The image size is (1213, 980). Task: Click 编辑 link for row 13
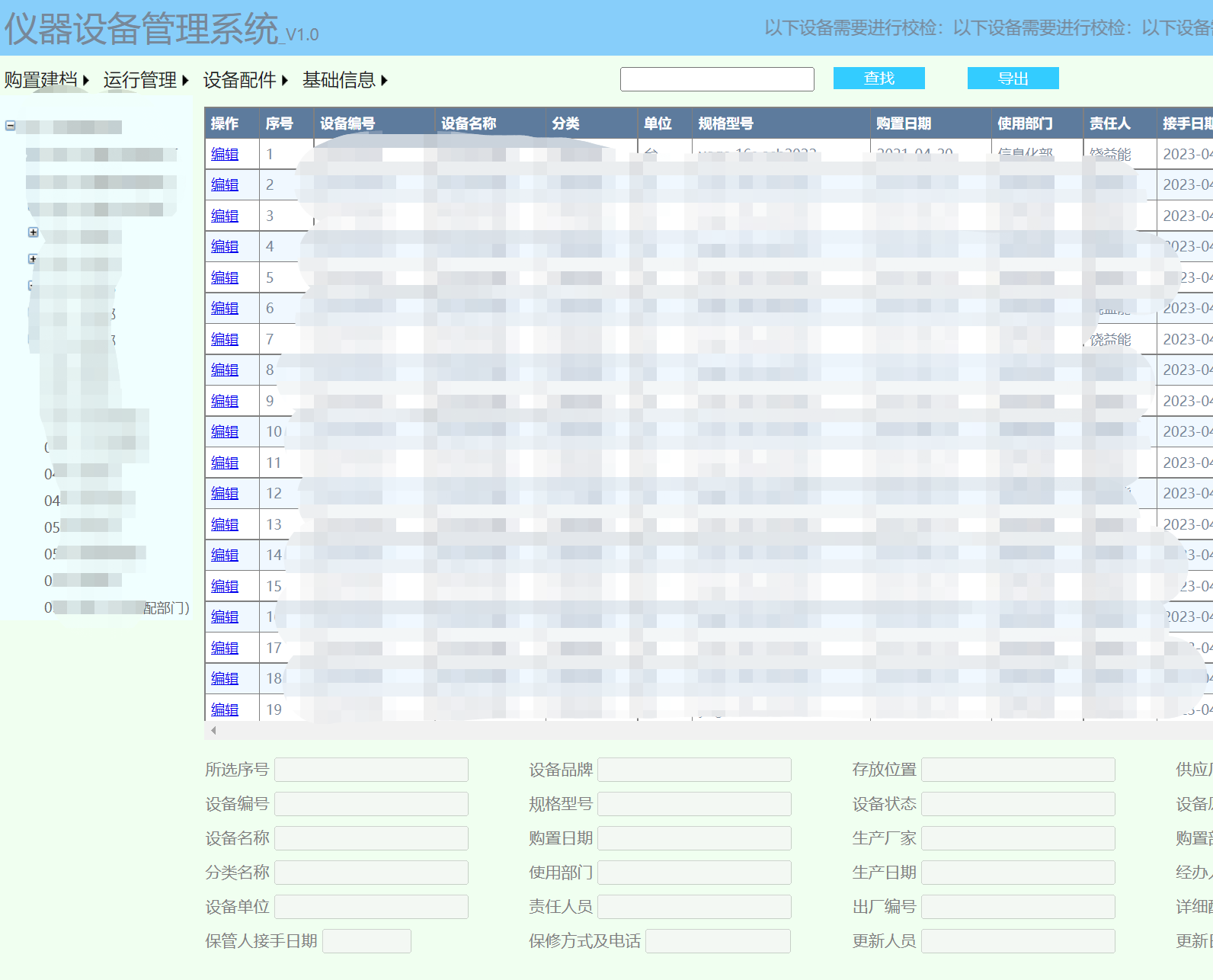click(225, 524)
